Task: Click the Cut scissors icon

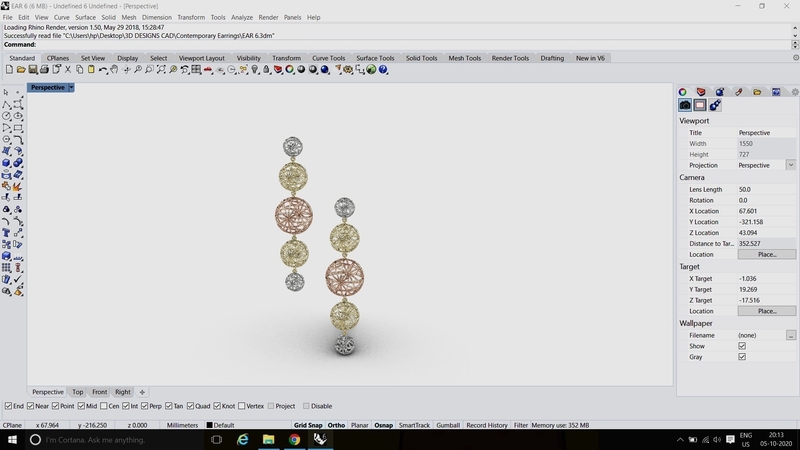Action: click(x=68, y=69)
